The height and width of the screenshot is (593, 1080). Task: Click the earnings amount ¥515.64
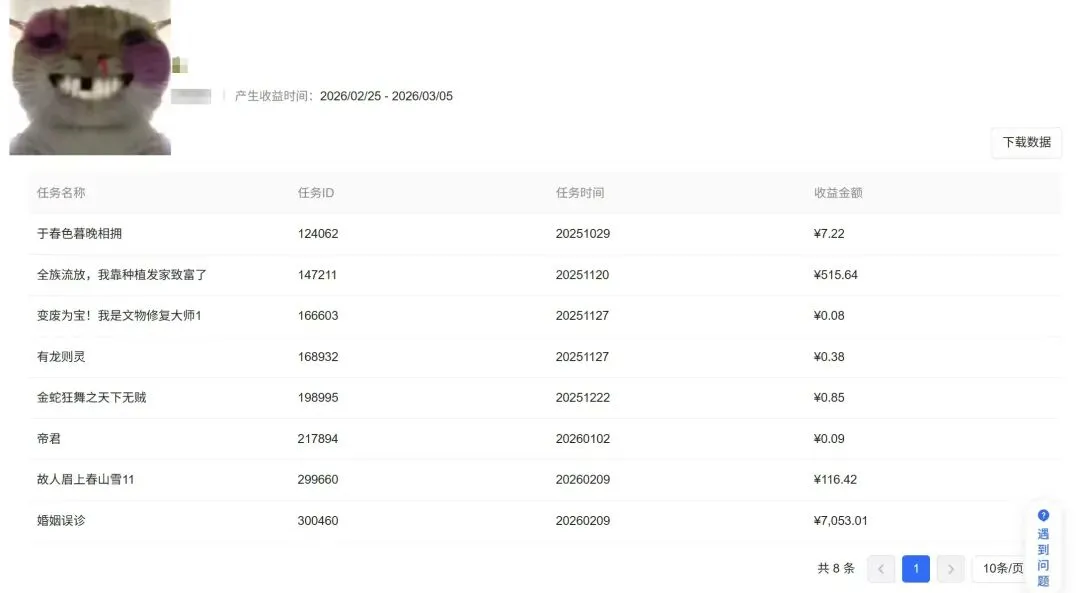click(x=835, y=275)
